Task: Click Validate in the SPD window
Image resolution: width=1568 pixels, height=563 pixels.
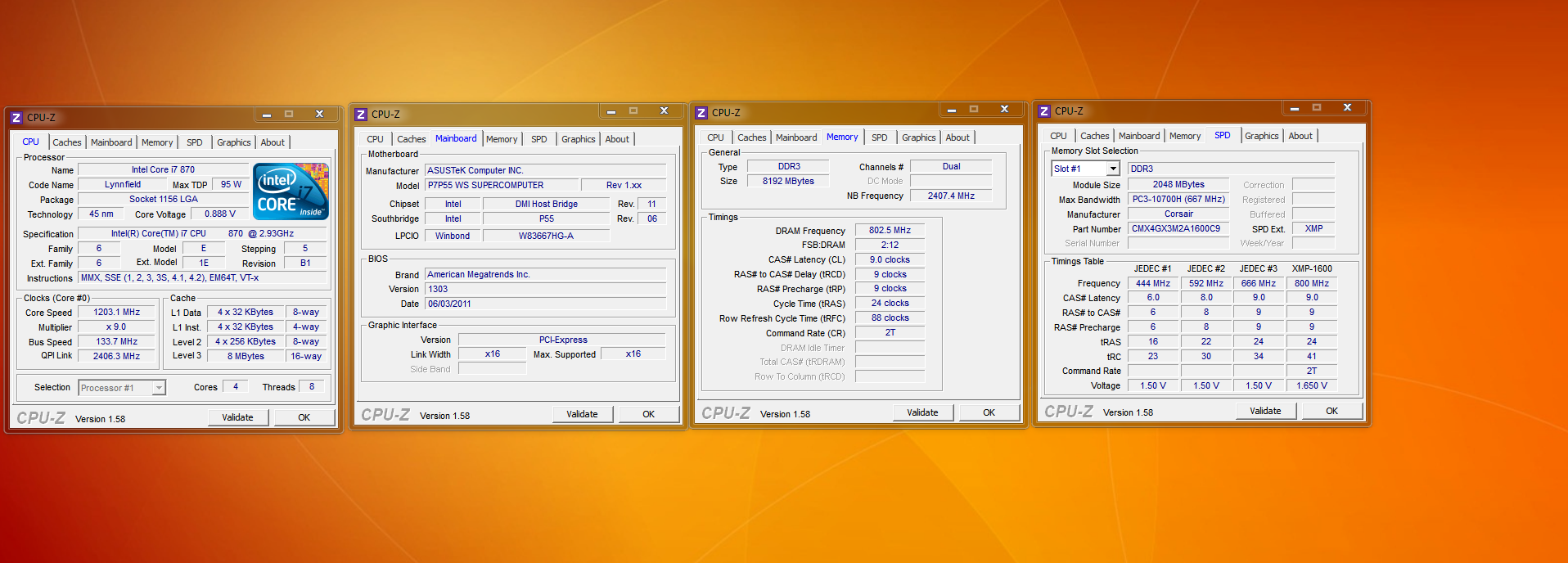Action: point(1265,411)
